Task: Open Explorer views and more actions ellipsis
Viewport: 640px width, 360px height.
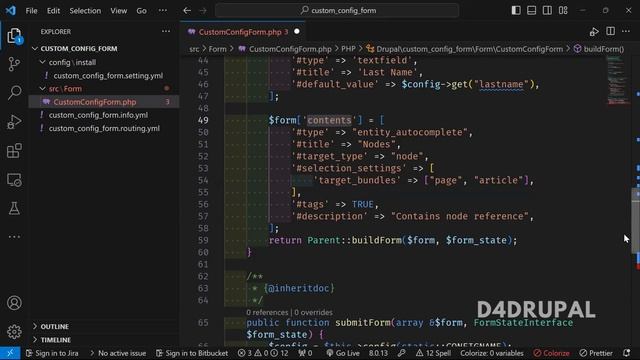Action: [166, 31]
